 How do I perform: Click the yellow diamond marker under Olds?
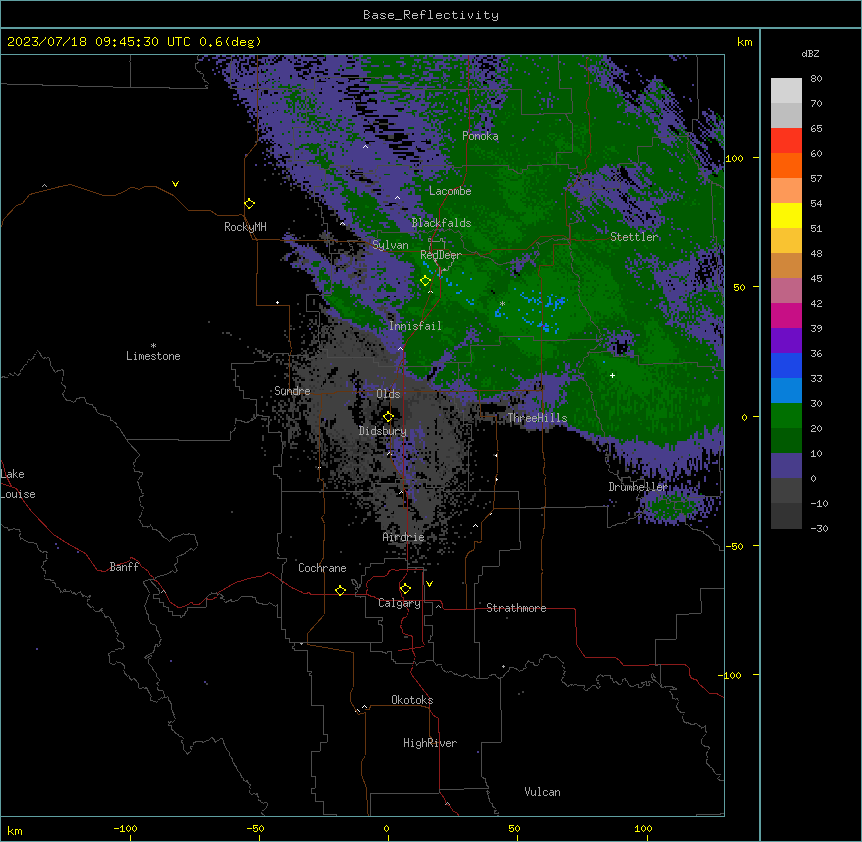[388, 417]
